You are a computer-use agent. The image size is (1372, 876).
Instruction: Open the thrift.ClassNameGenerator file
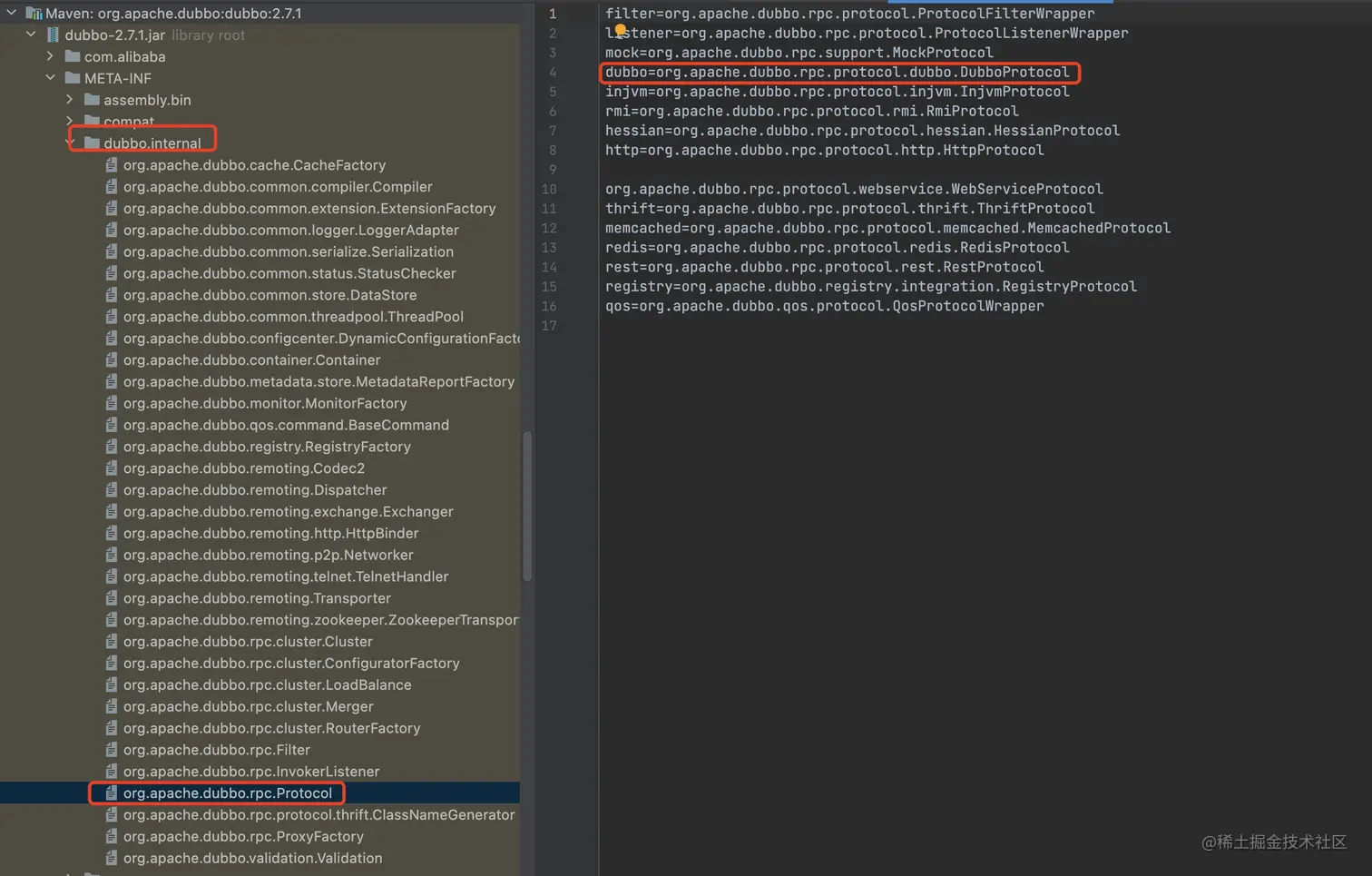click(x=318, y=815)
